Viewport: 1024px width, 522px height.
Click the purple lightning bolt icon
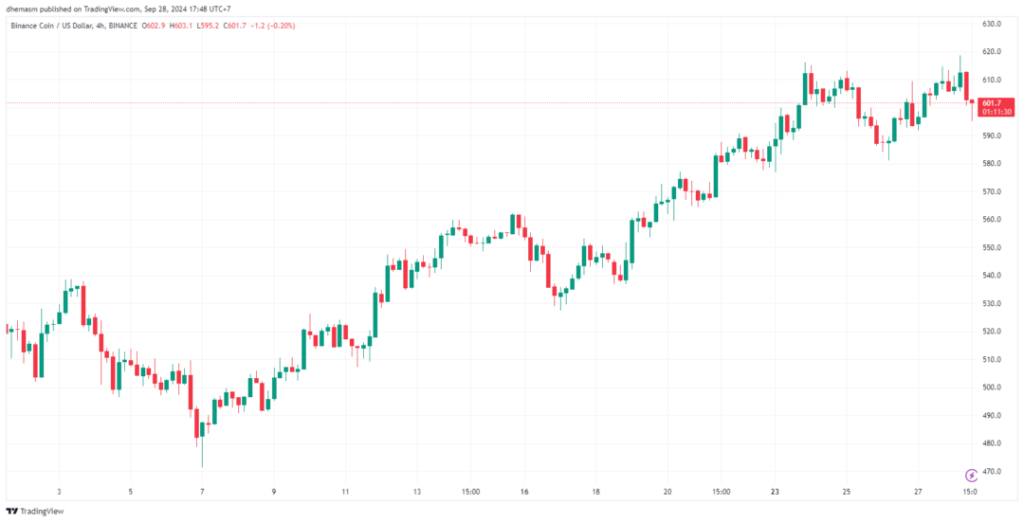(970, 475)
